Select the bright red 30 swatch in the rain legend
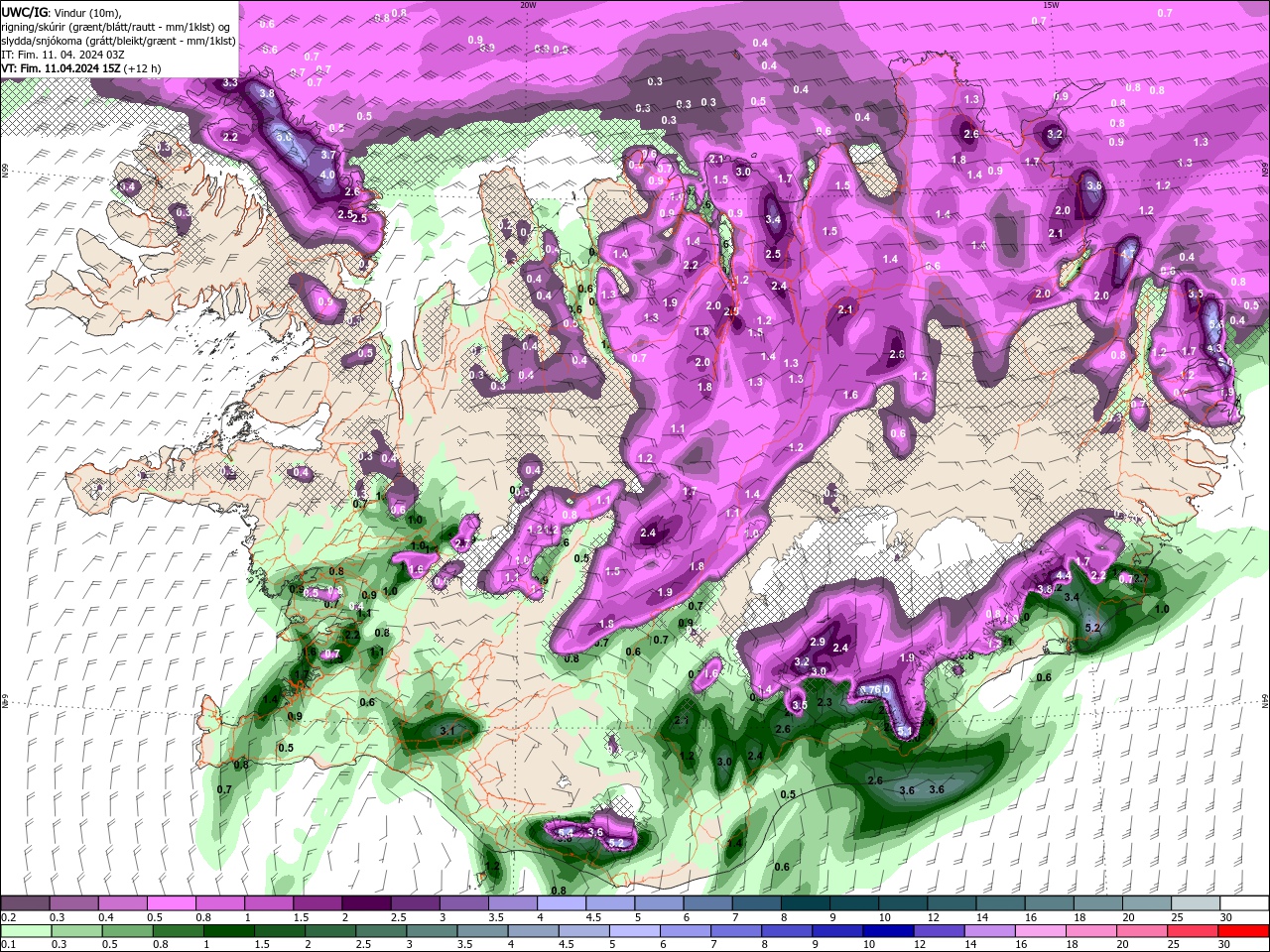The width and height of the screenshot is (1270, 952). pyautogui.click(x=1243, y=930)
